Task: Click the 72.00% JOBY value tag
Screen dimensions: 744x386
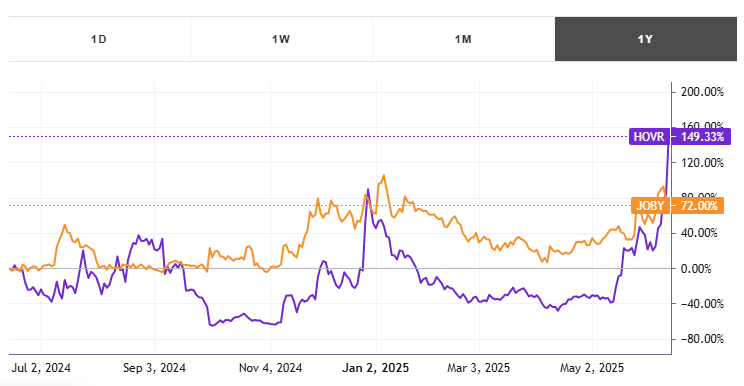Action: 699,206
